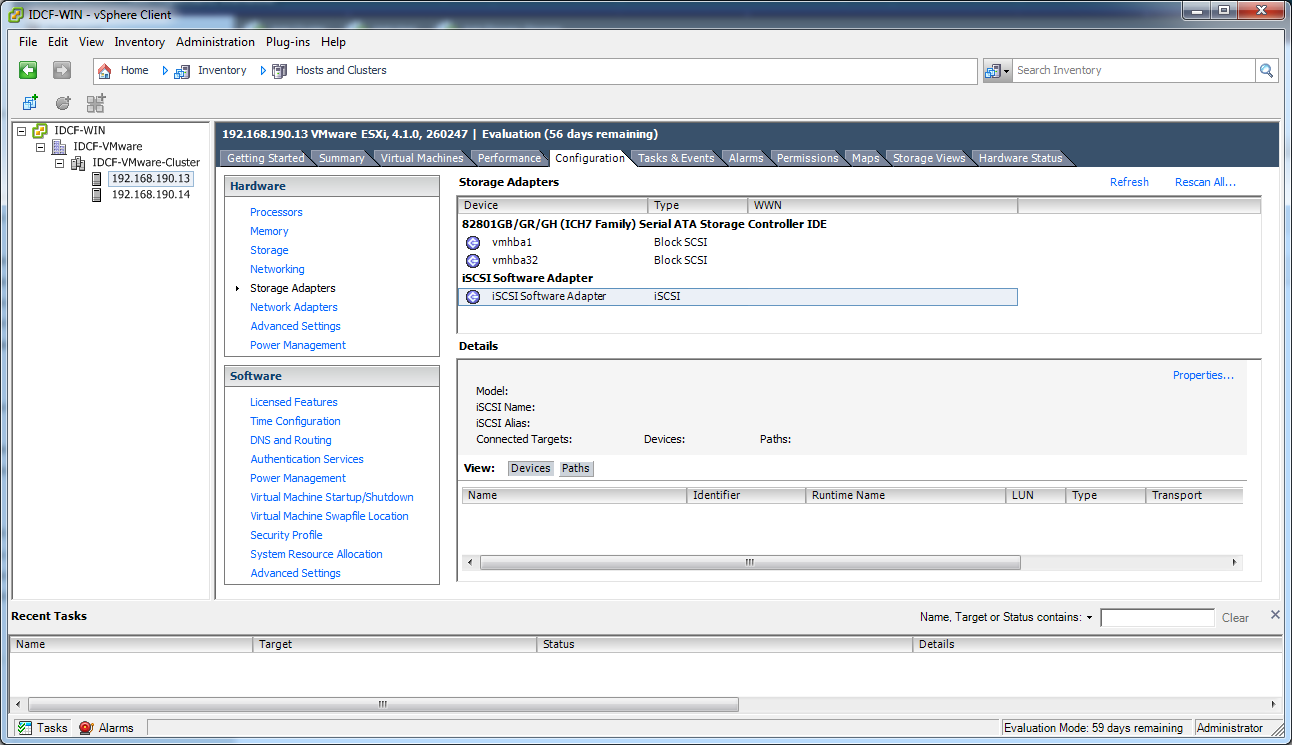Collapse the IDCF-VMware-Cluster tree node
Viewport: 1292px width, 745px height.
[x=59, y=162]
